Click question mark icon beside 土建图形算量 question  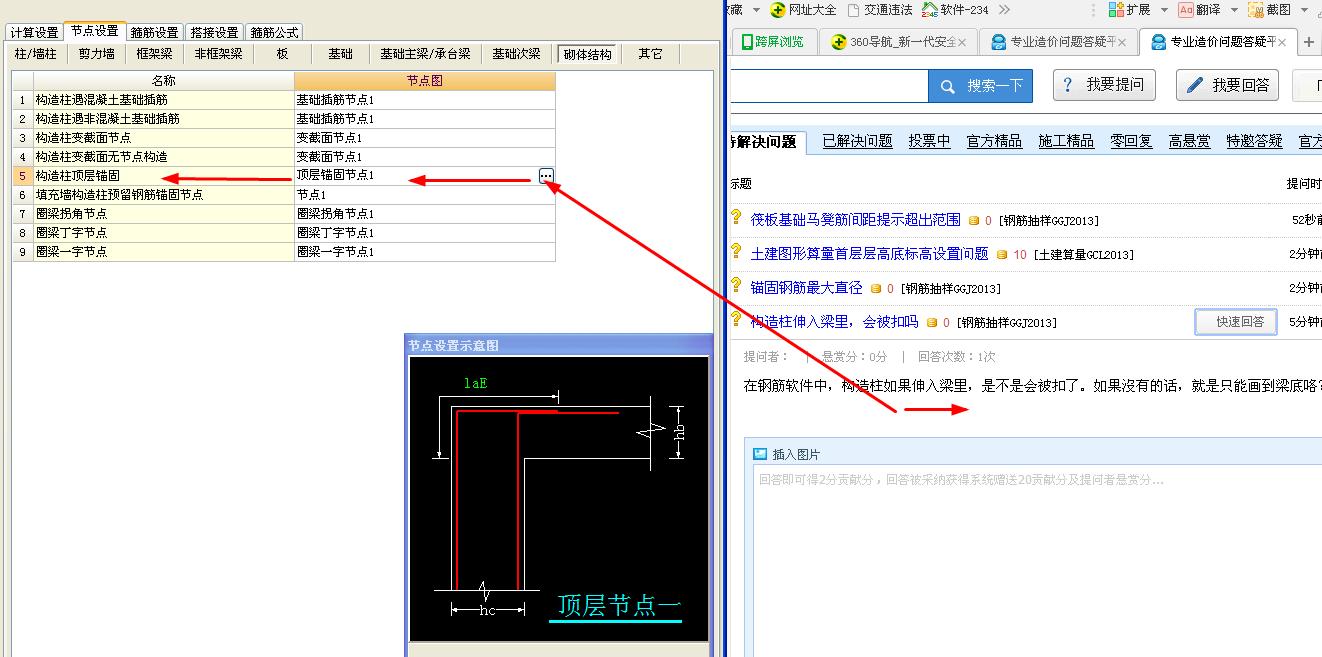click(x=737, y=252)
